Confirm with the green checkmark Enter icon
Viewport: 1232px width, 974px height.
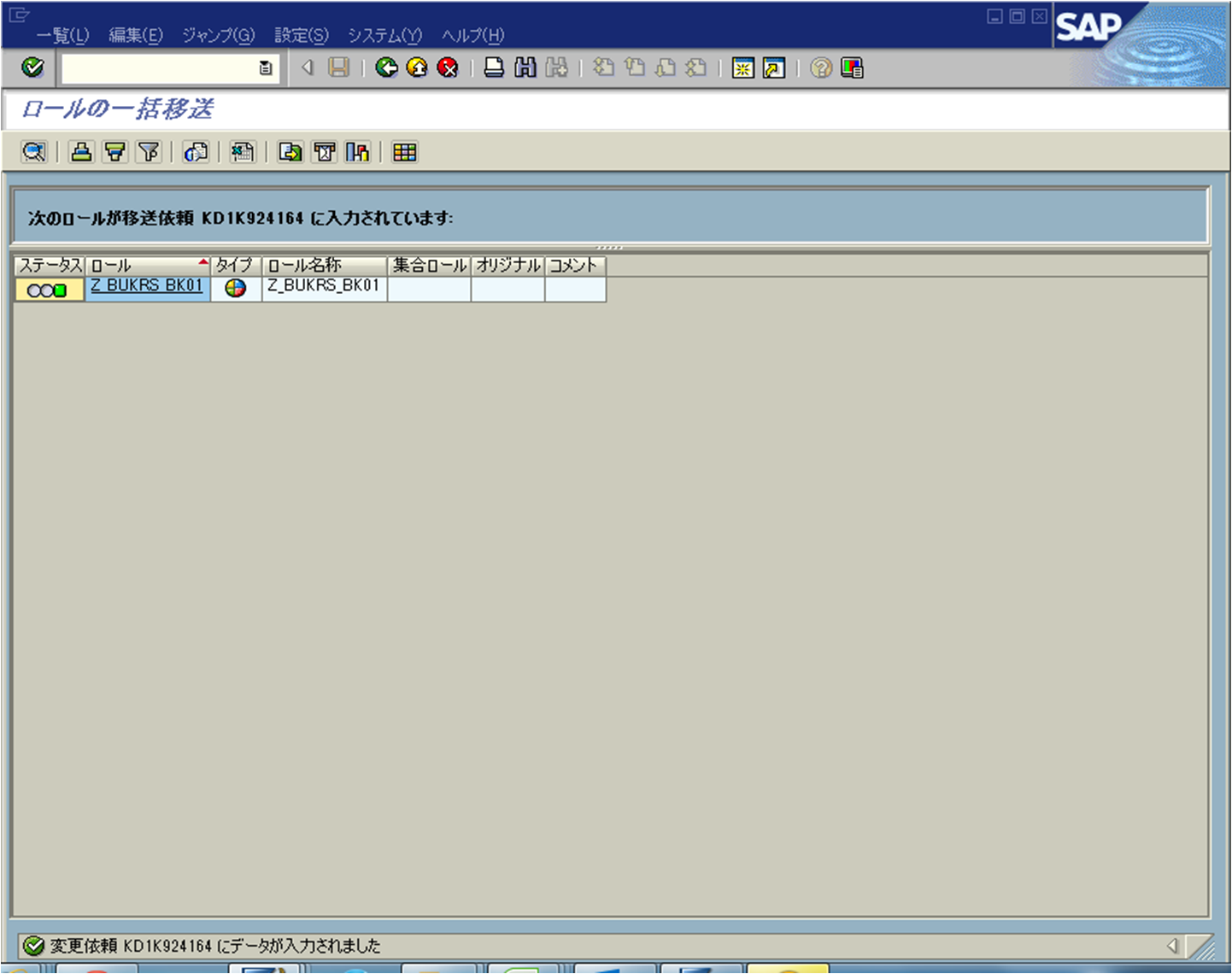click(32, 67)
